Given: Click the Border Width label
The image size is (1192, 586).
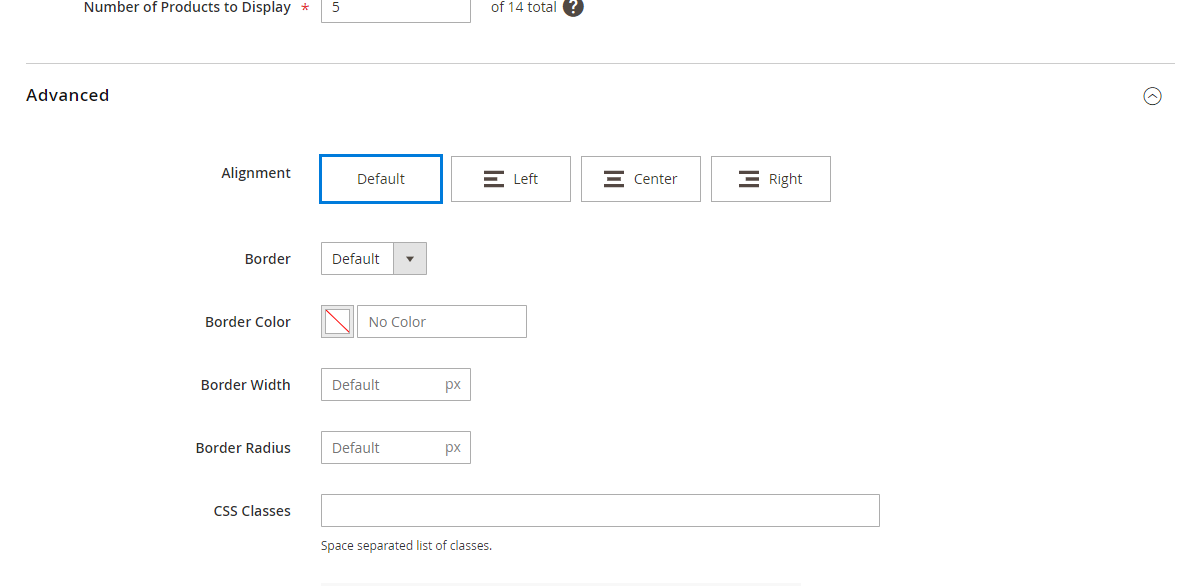Looking at the screenshot, I should click(246, 385).
